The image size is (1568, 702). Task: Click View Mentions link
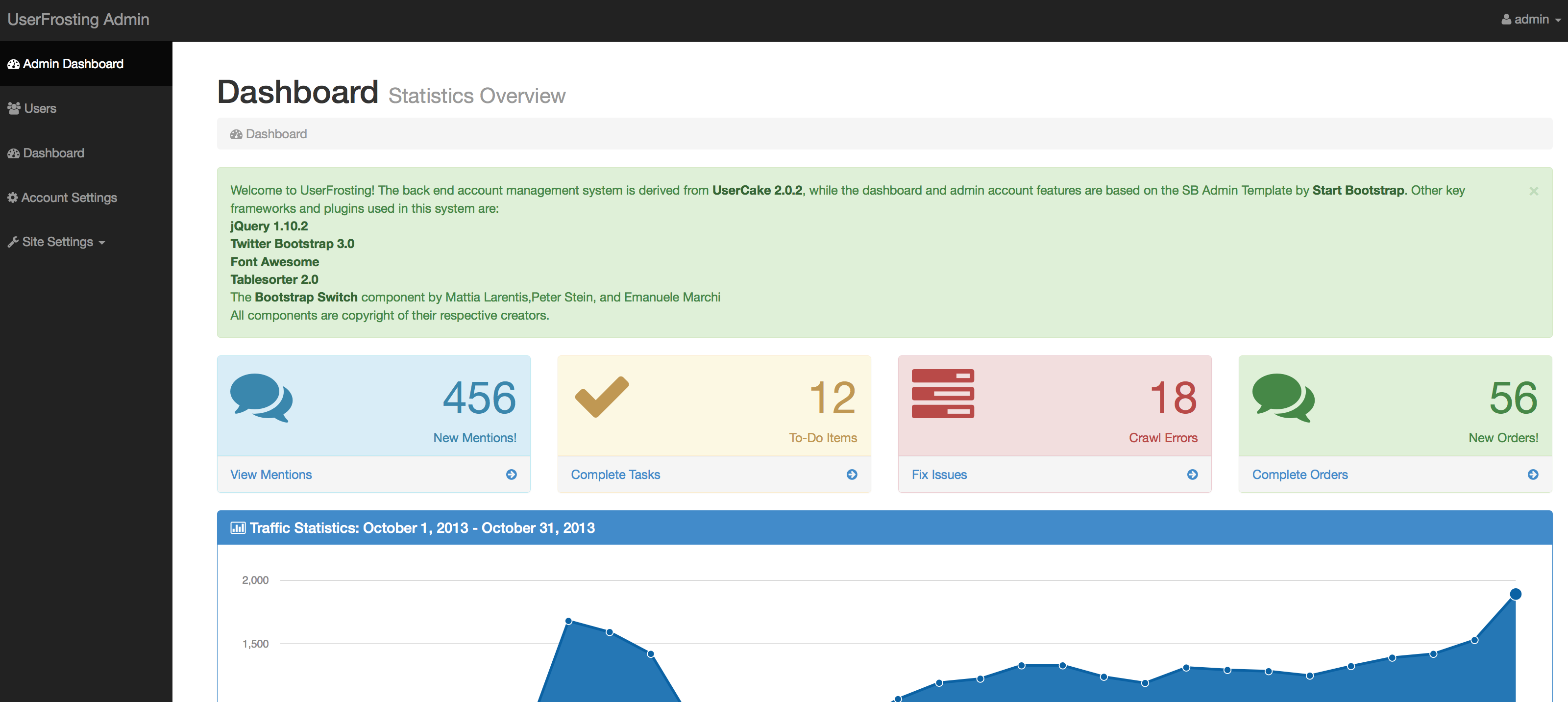click(x=271, y=475)
